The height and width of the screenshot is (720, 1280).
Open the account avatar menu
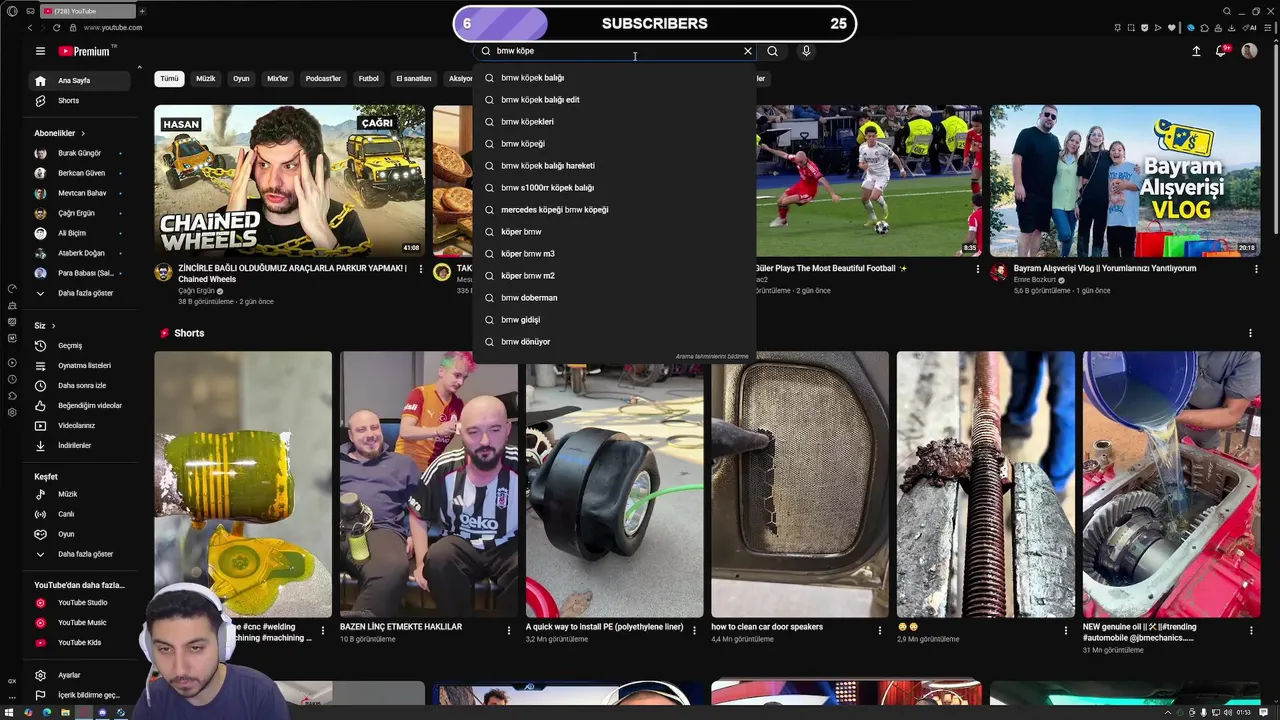tap(1249, 51)
